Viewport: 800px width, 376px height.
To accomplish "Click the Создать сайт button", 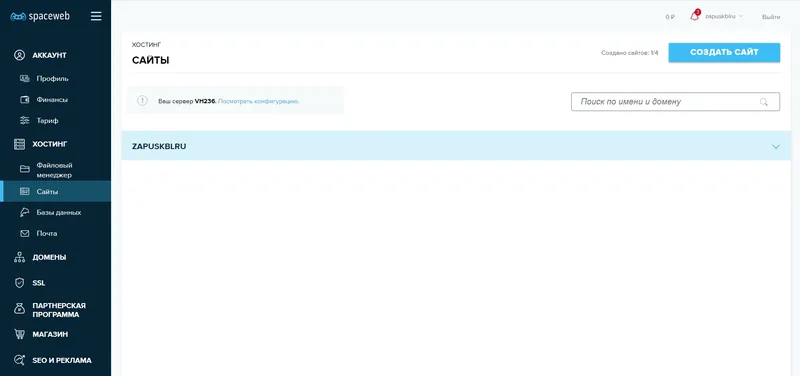I will click(724, 52).
